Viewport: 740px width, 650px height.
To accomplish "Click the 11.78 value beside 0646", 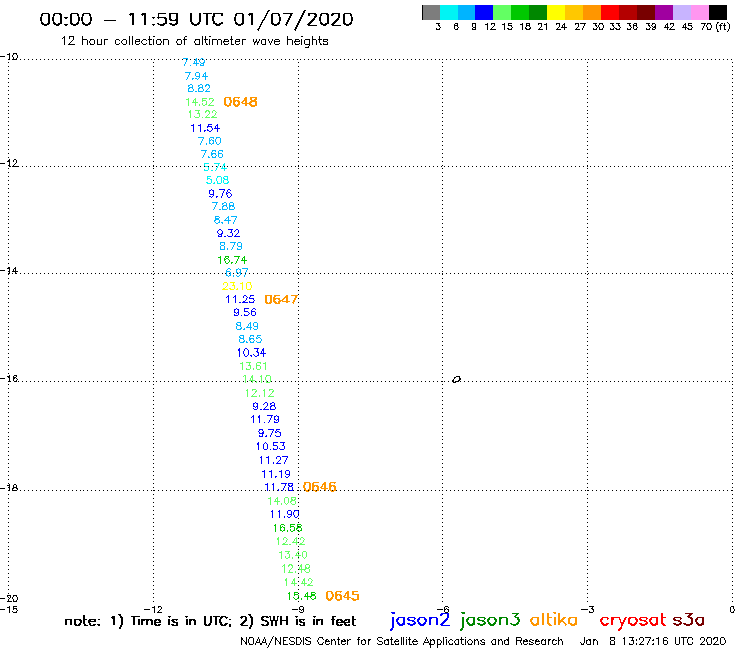I will 279,487.
